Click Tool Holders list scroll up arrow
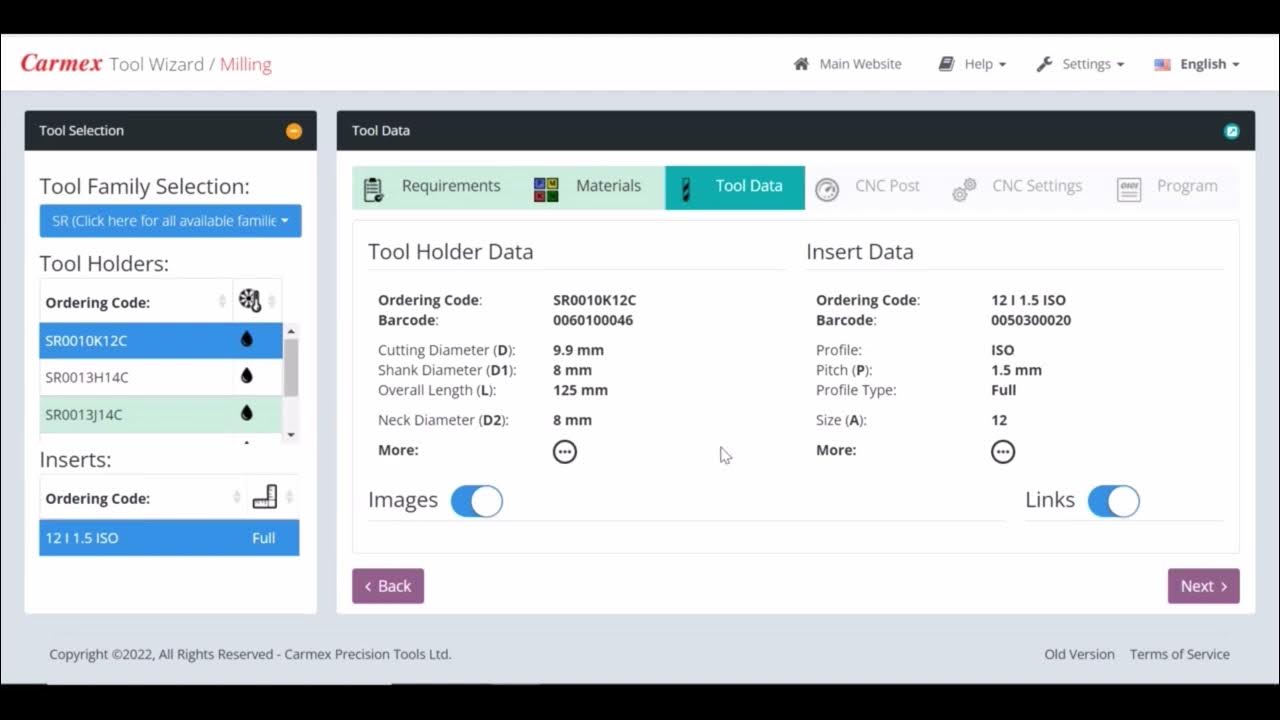The width and height of the screenshot is (1280, 720). [291, 331]
